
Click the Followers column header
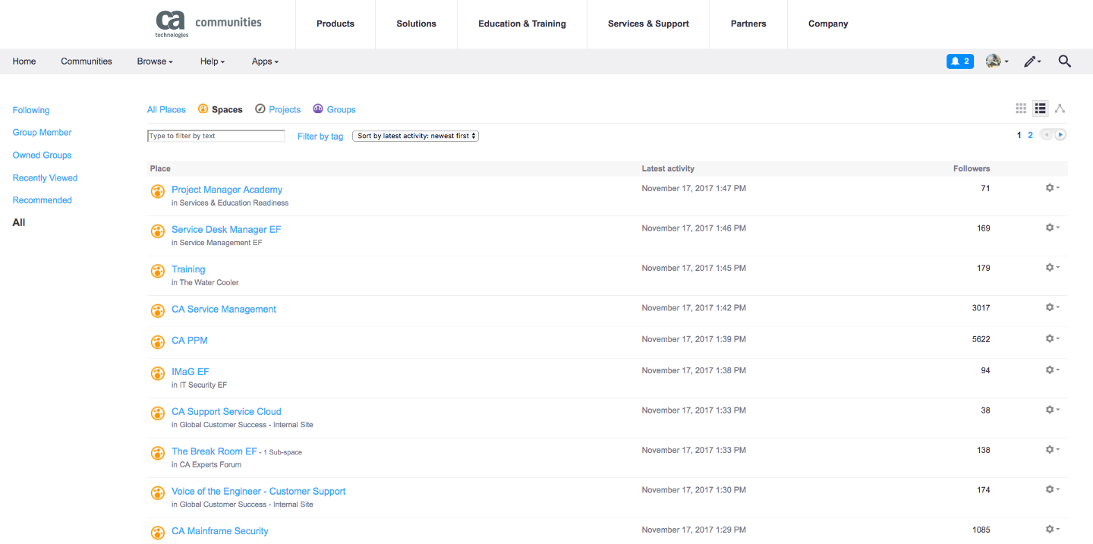tap(972, 169)
